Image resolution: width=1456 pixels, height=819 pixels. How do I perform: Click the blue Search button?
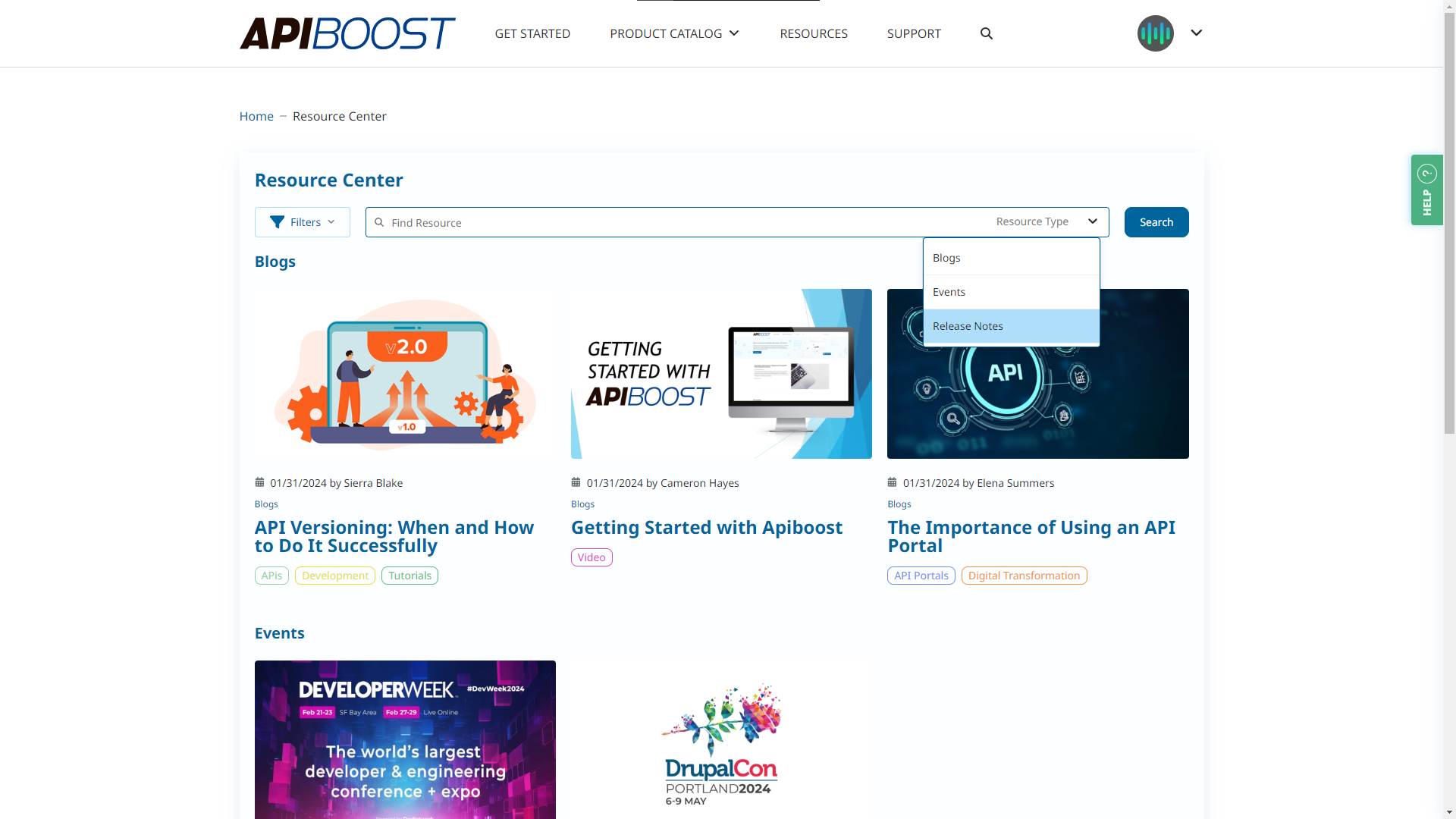pos(1156,222)
